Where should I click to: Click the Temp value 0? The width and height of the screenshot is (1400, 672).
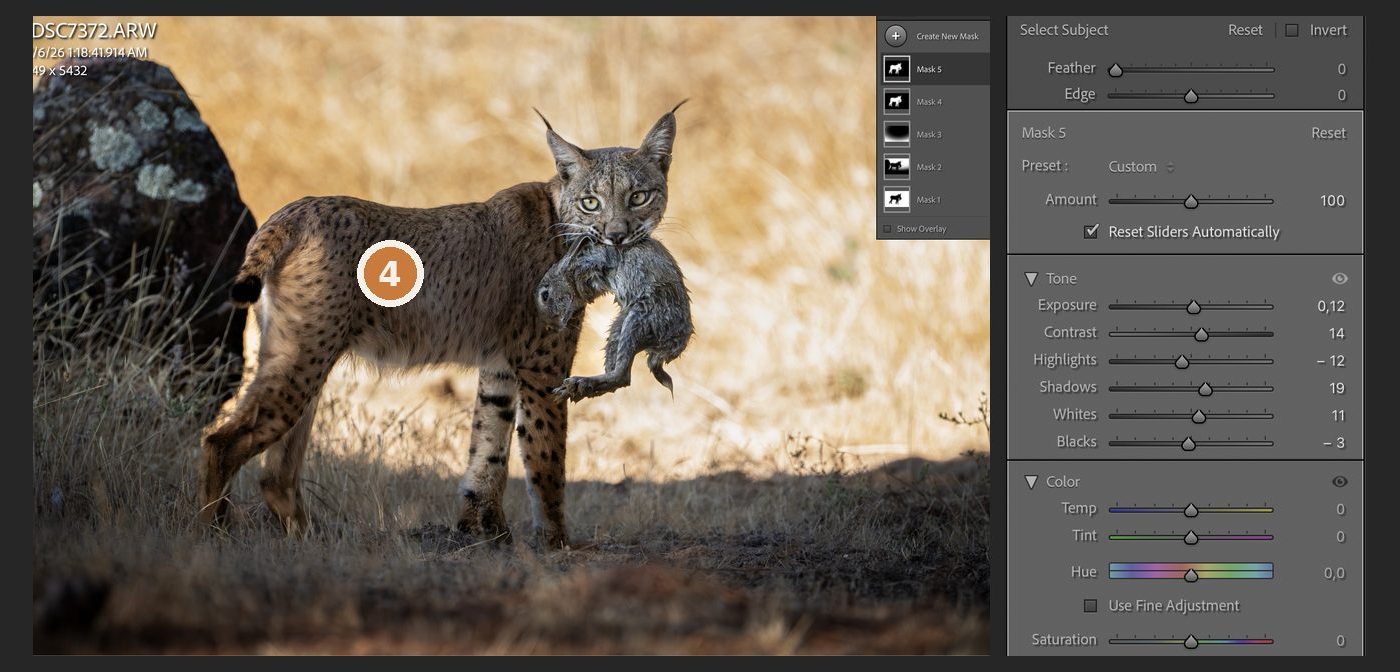pyautogui.click(x=1341, y=509)
